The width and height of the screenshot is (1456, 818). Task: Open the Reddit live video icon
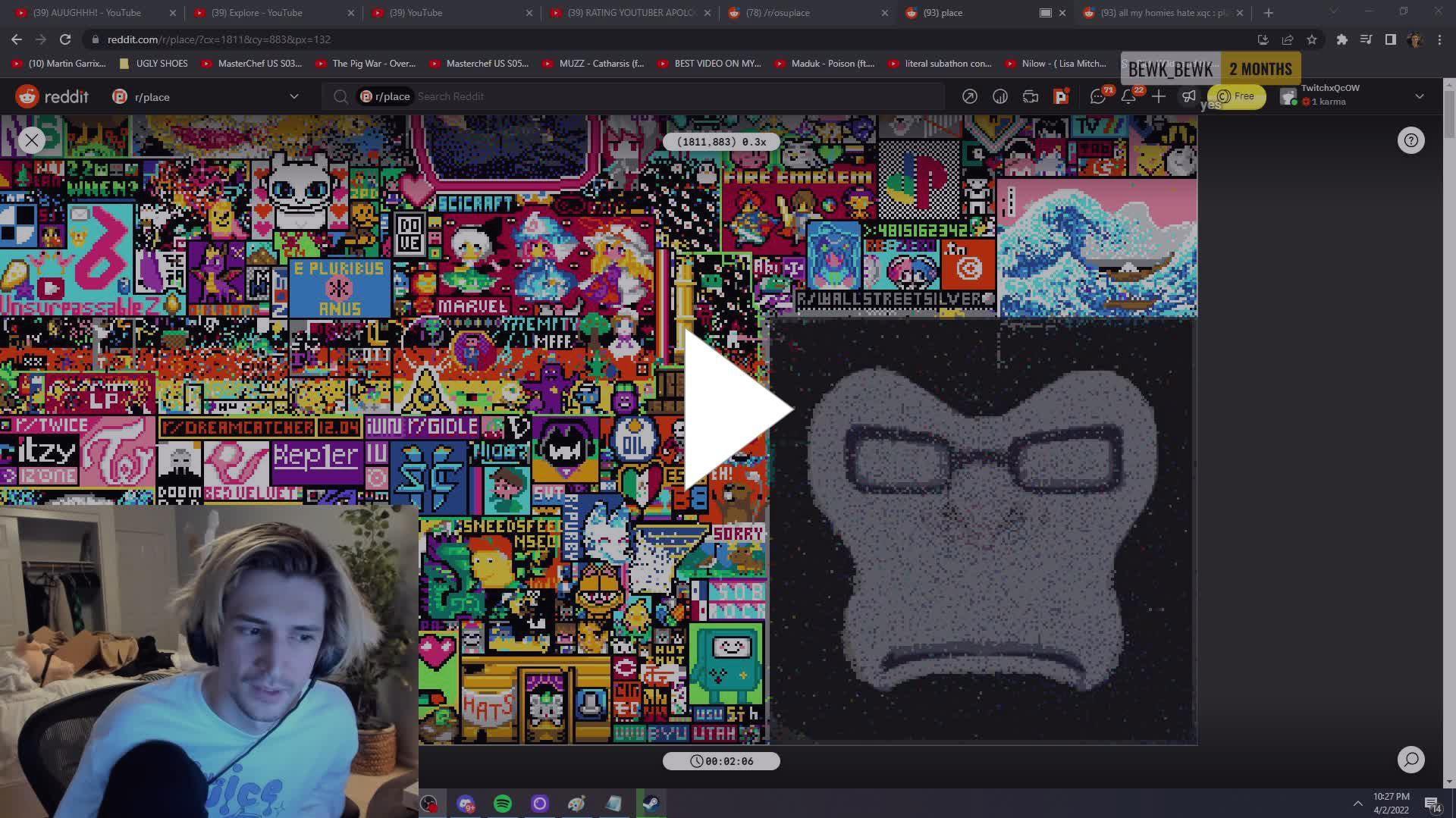pyautogui.click(x=1030, y=96)
